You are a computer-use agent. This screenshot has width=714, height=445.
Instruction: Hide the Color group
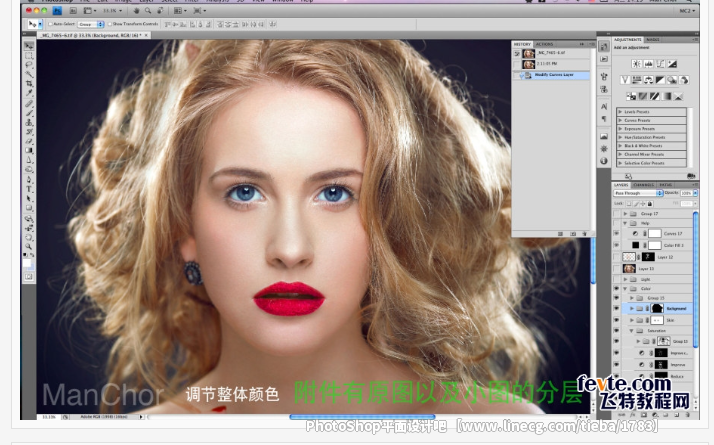pos(617,288)
